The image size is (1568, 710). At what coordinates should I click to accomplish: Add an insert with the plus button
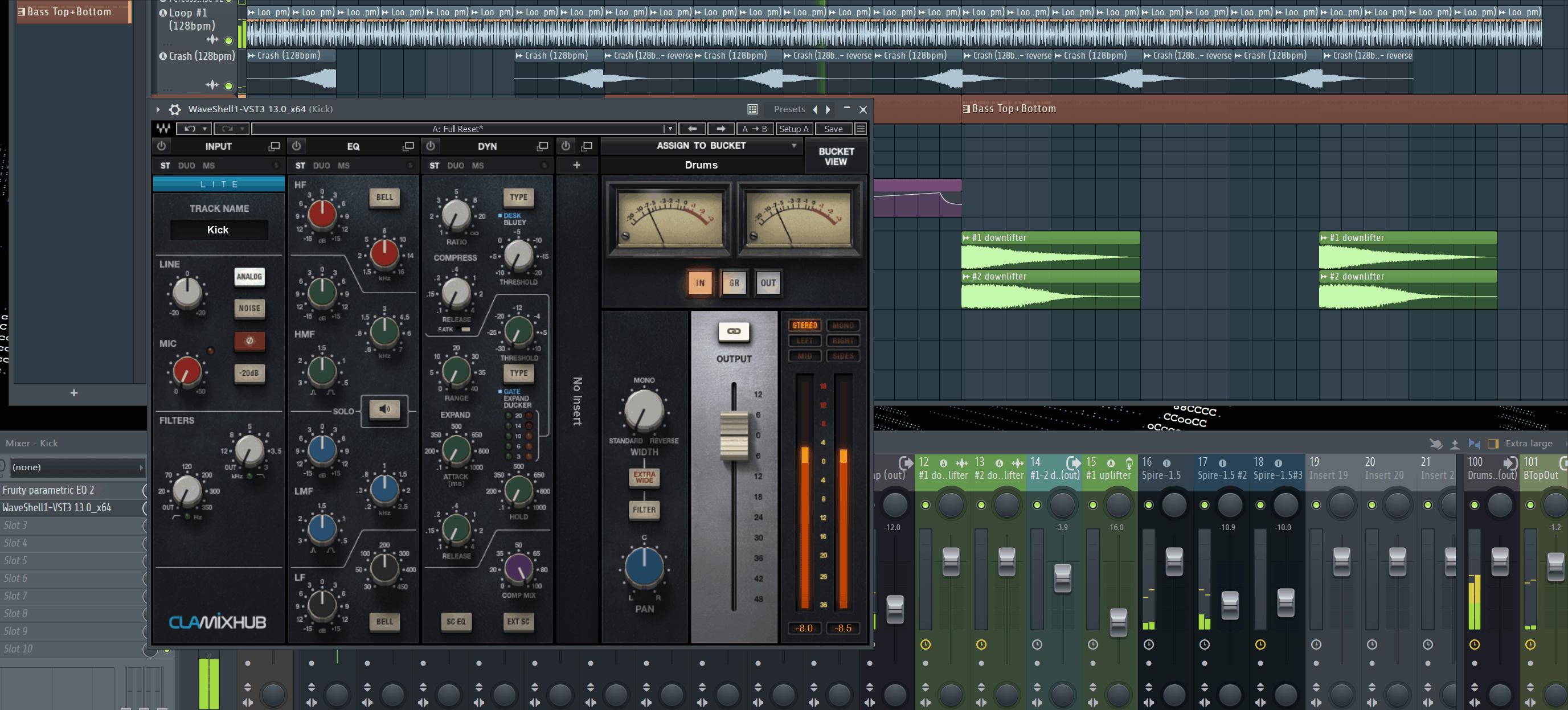pyautogui.click(x=576, y=165)
